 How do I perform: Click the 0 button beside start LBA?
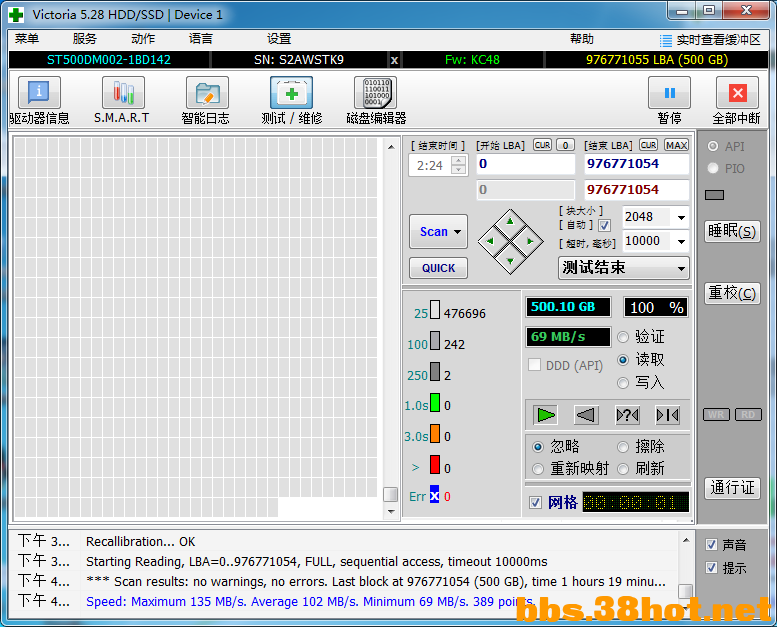(565, 145)
